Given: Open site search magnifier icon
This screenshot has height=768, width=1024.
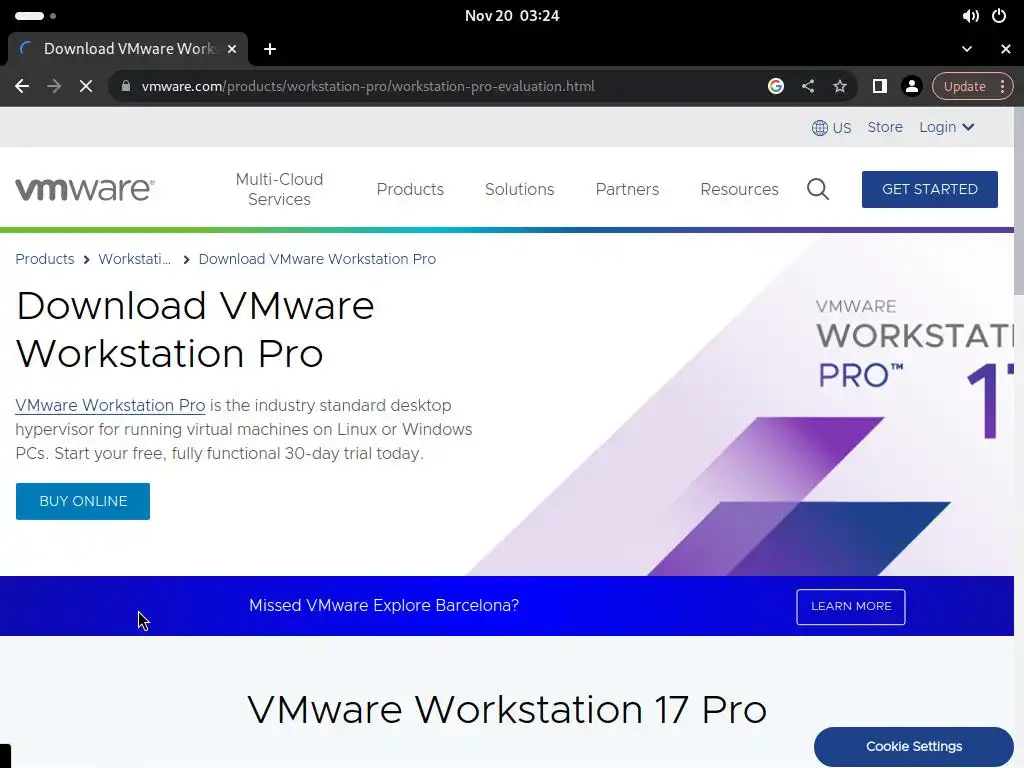Looking at the screenshot, I should (818, 189).
